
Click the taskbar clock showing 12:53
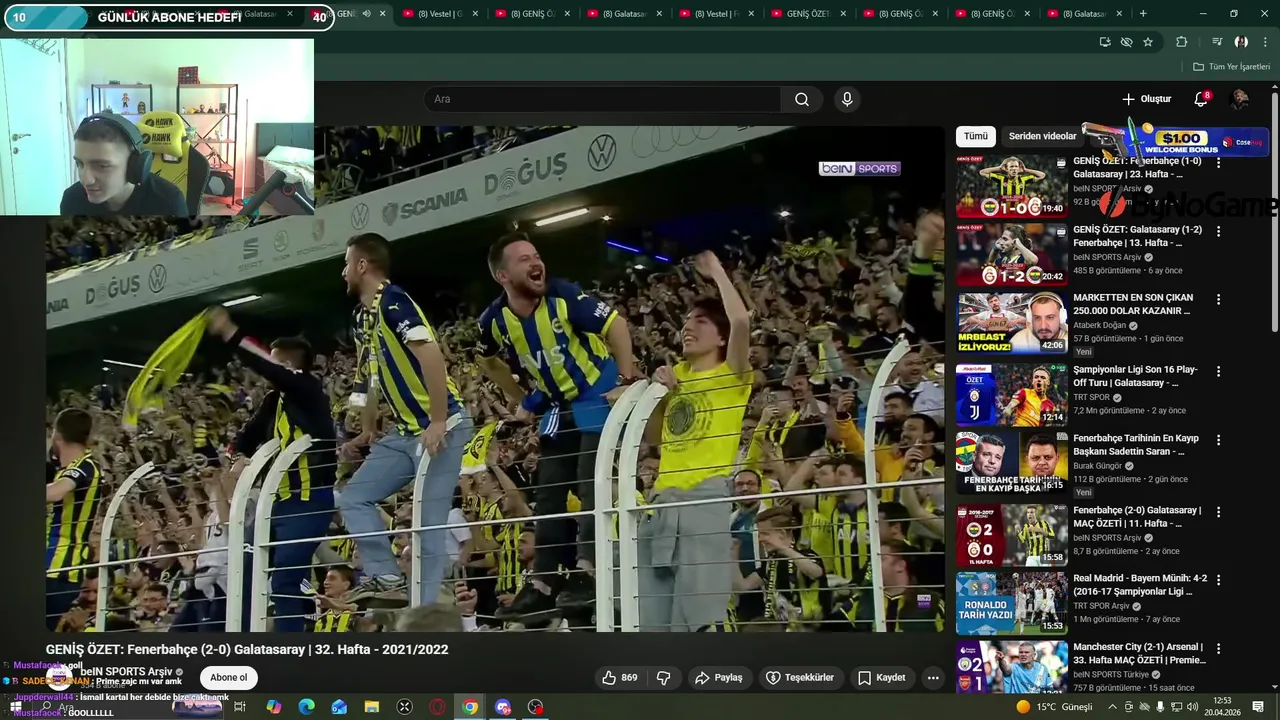pos(1222,707)
